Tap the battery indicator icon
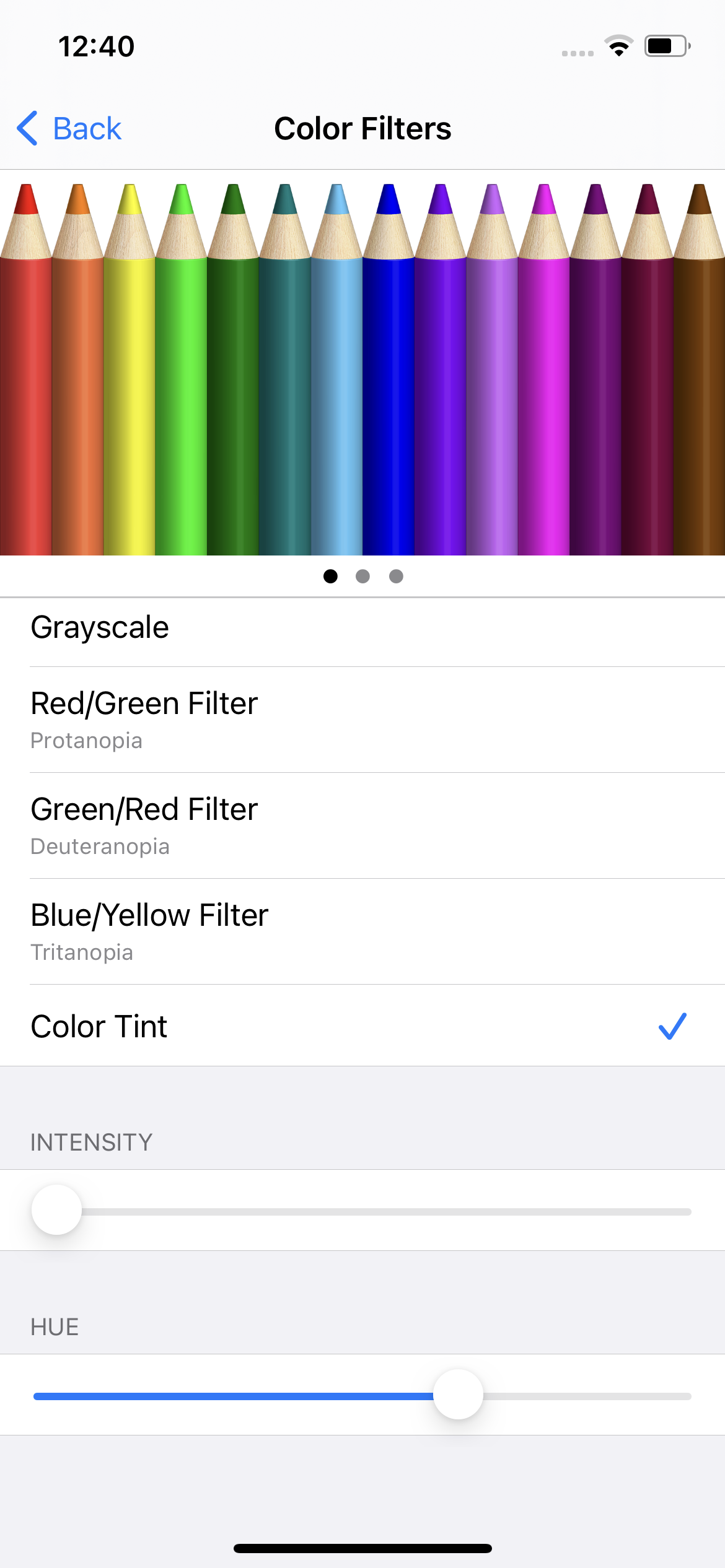This screenshot has width=725, height=1568. [x=667, y=46]
